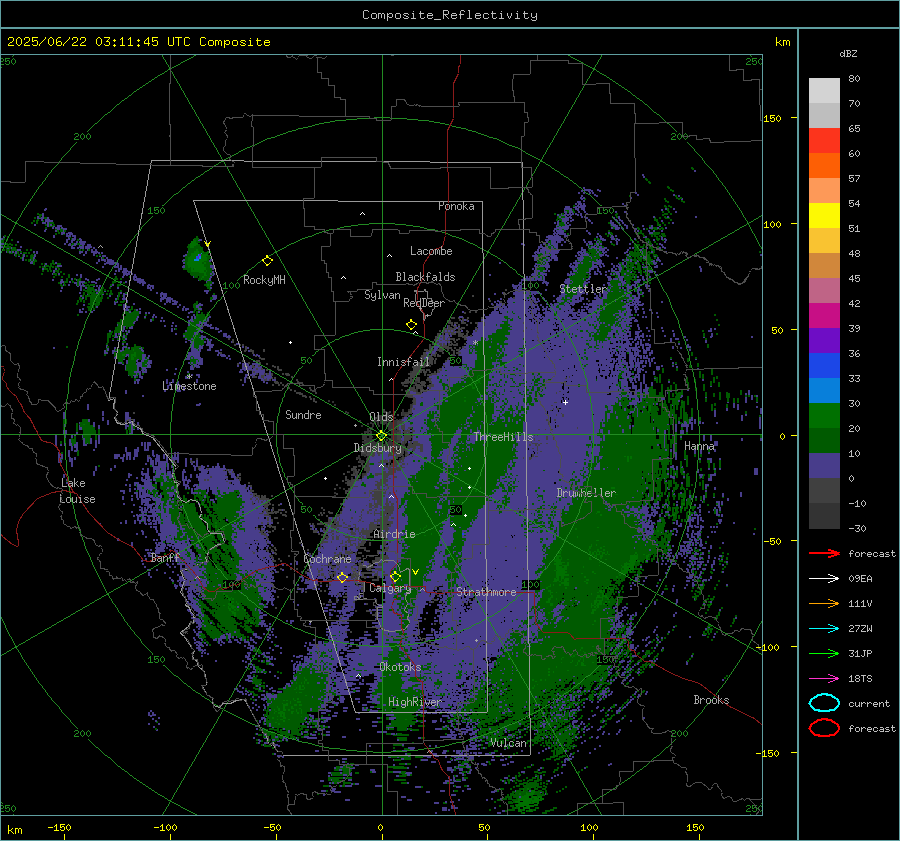Click the 80 dBZ light gray swatch
This screenshot has height=841, width=900.
coord(824,90)
